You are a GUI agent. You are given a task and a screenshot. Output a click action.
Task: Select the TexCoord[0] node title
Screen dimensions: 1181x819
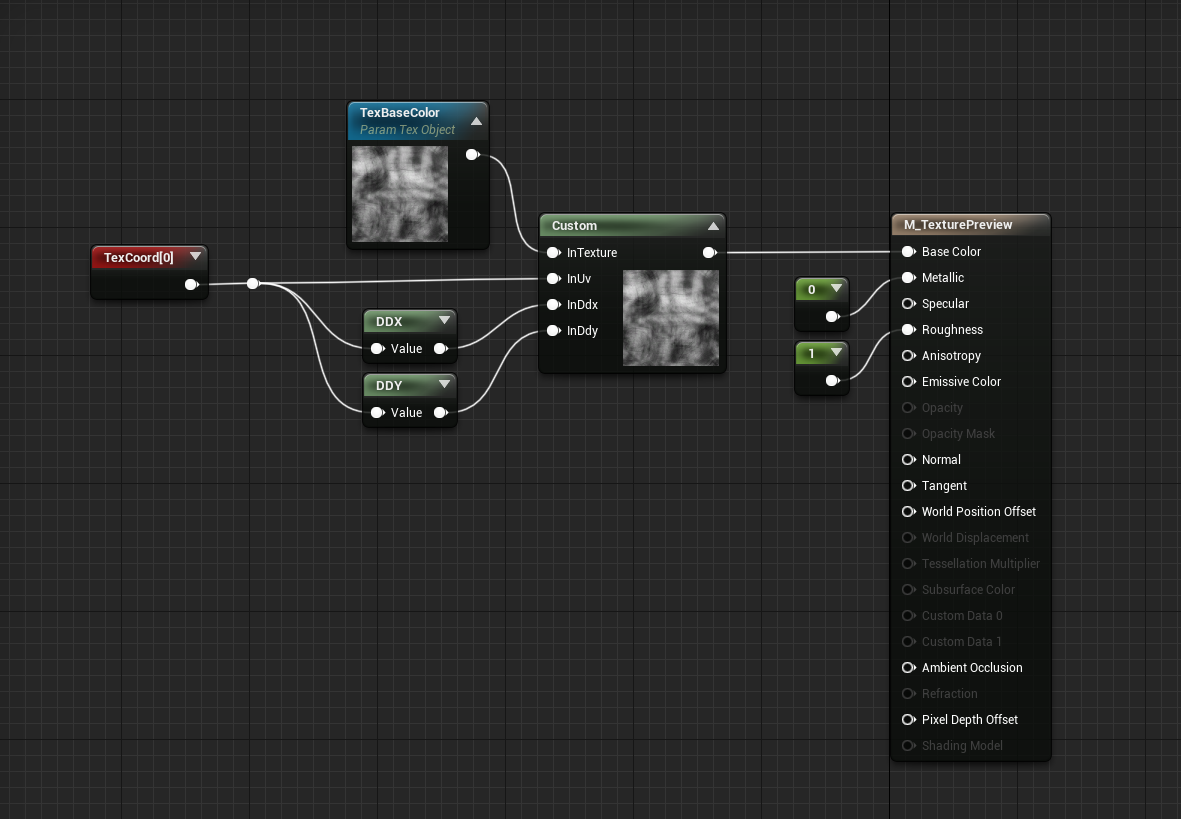pyautogui.click(x=139, y=257)
